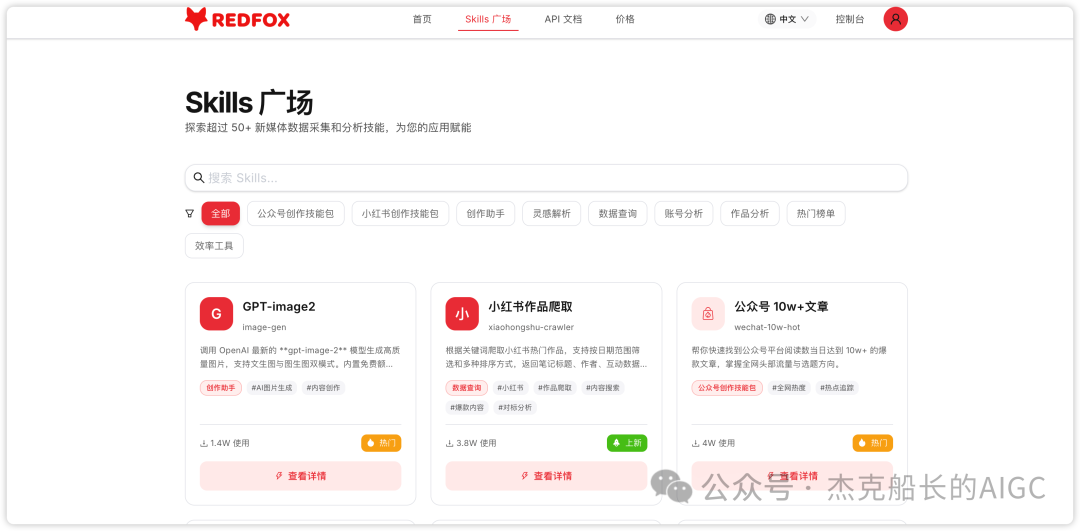Open the user profile avatar icon
The height and width of the screenshot is (531, 1080).
tap(895, 19)
